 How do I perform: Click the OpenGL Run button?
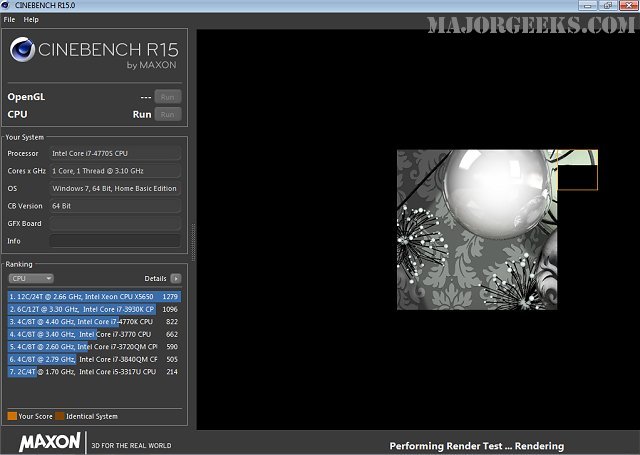(168, 97)
